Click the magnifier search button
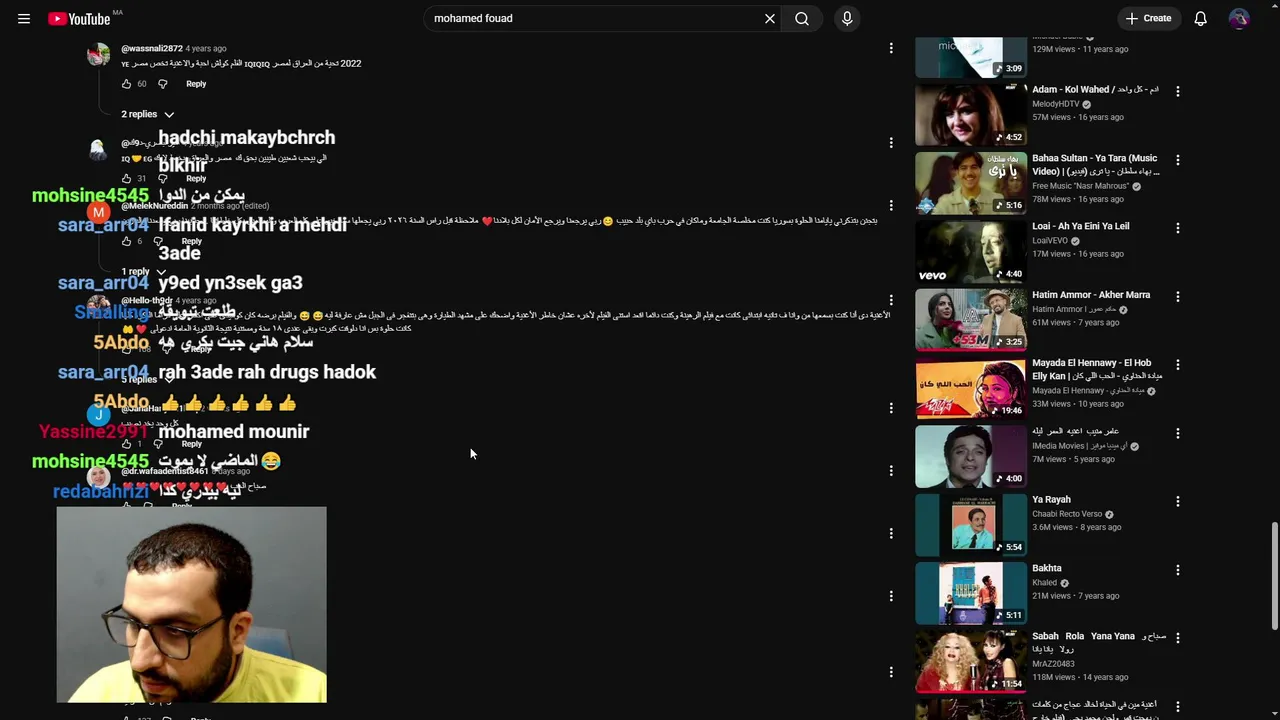 pyautogui.click(x=802, y=18)
